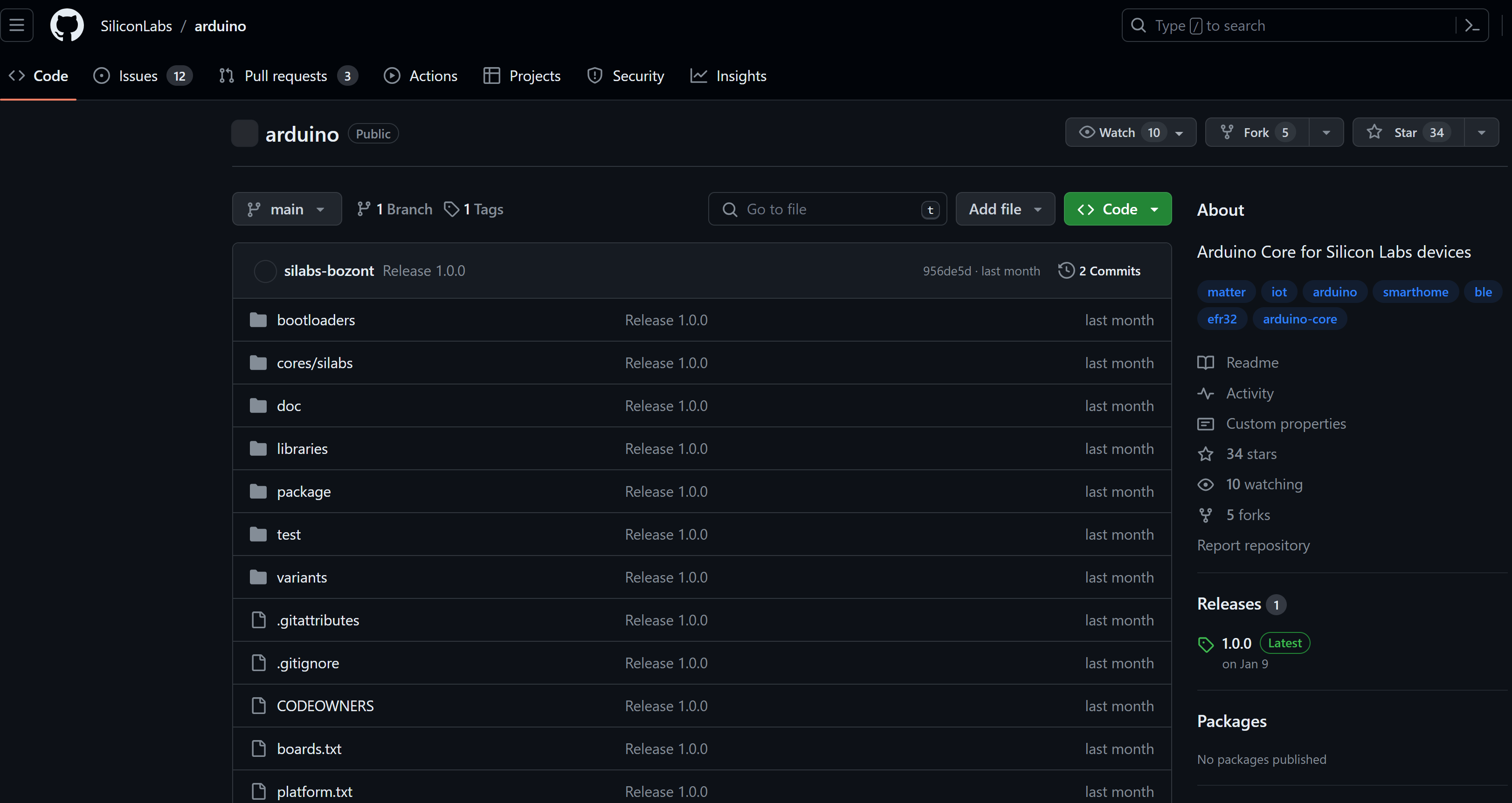The image size is (1512, 803).
Task: Click the test folder icon
Action: pyautogui.click(x=258, y=534)
